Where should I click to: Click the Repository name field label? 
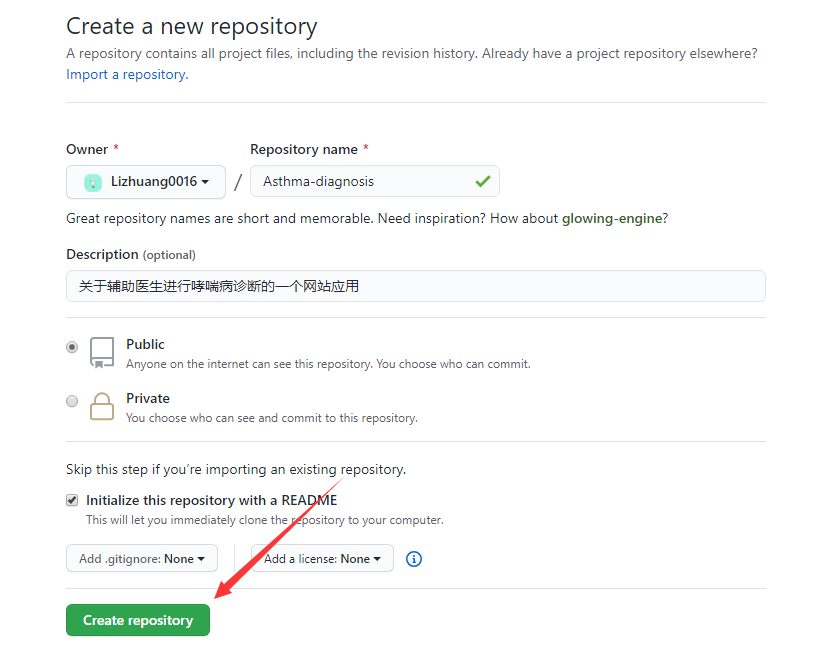coord(303,149)
